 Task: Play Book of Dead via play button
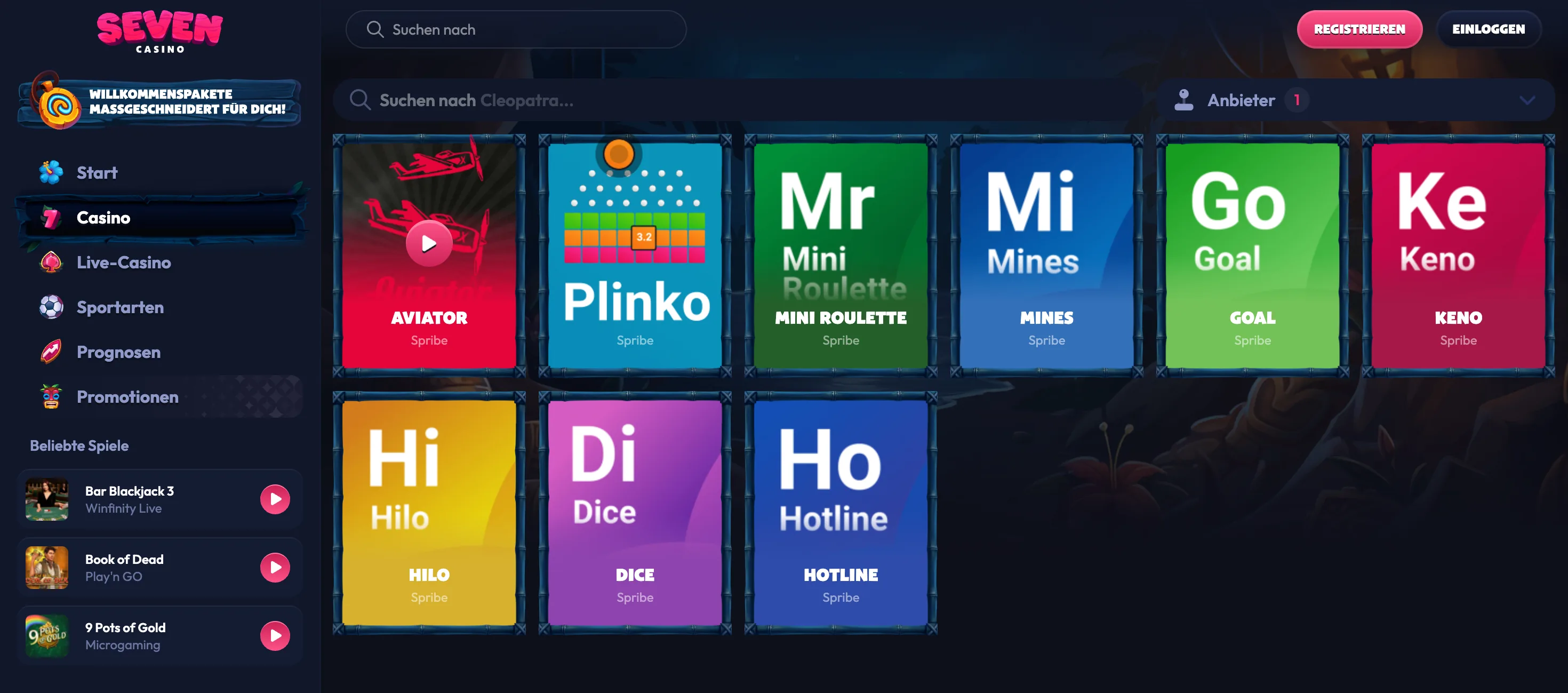pos(275,568)
